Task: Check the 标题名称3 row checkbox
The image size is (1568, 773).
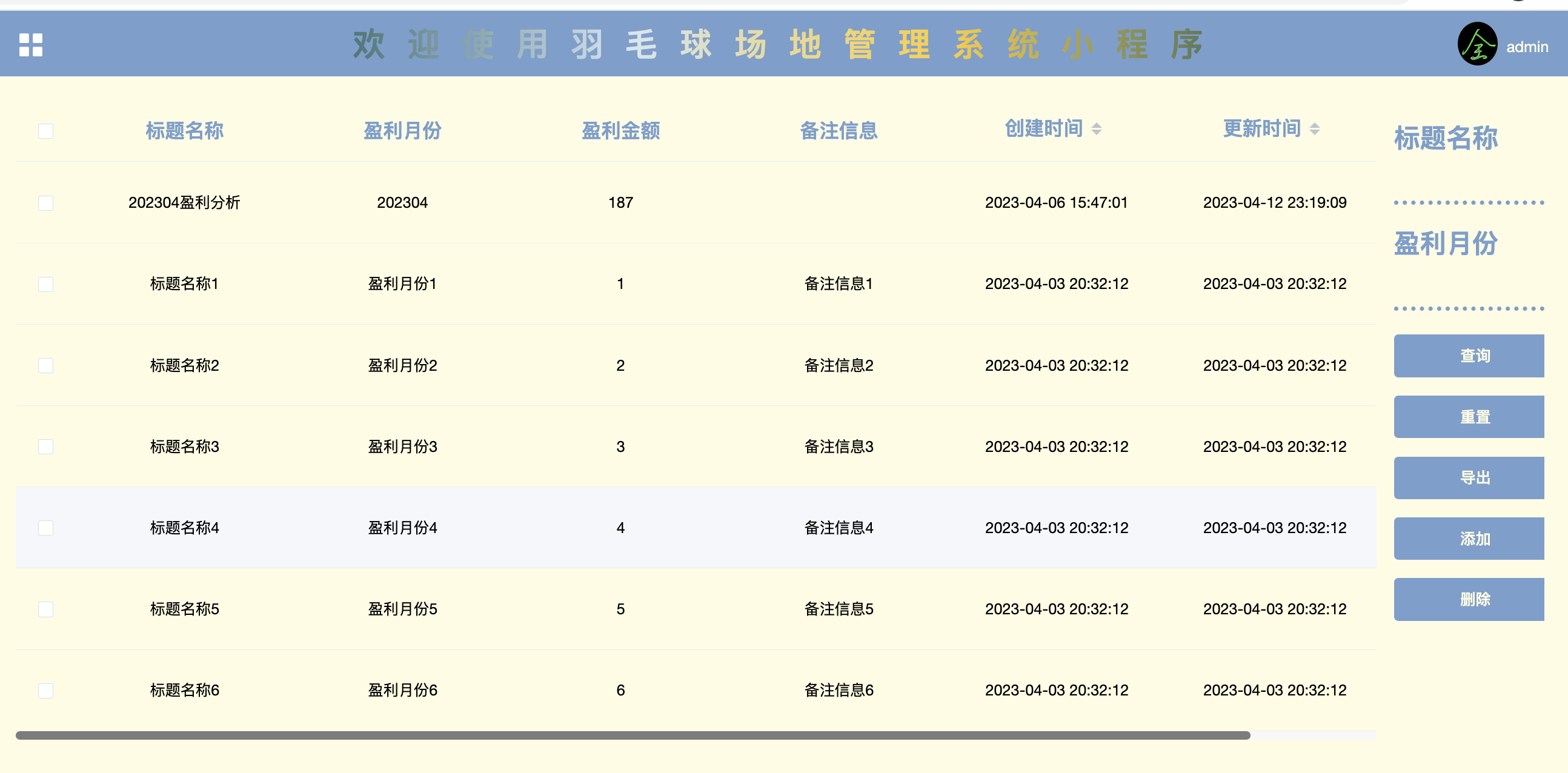Action: [x=45, y=446]
